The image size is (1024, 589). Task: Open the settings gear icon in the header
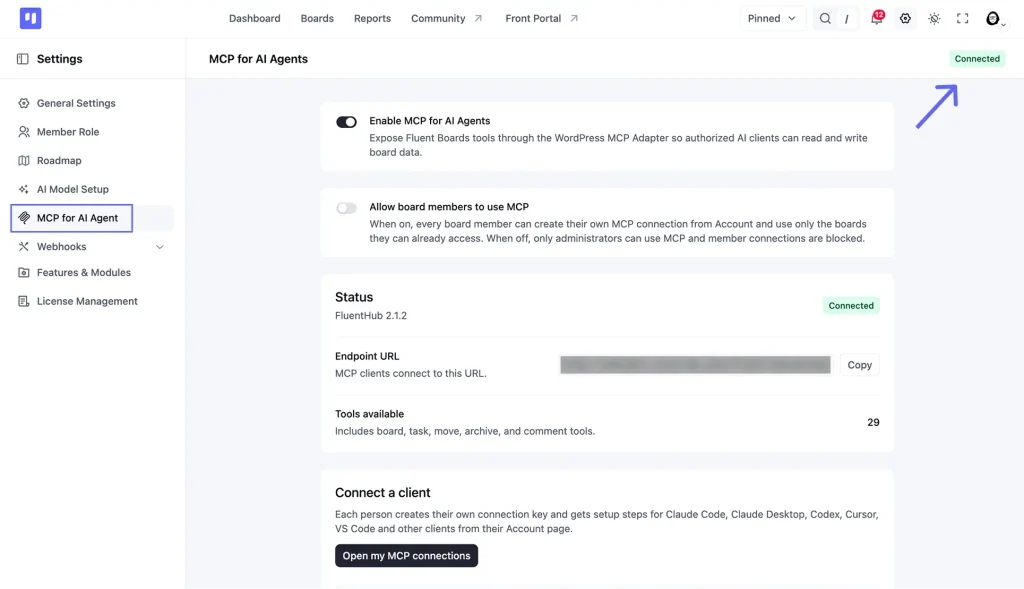click(x=905, y=18)
